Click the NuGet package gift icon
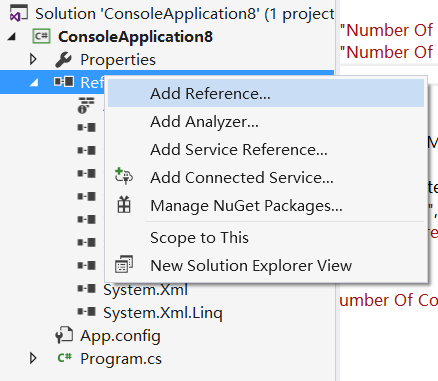438x381 pixels. [124, 205]
